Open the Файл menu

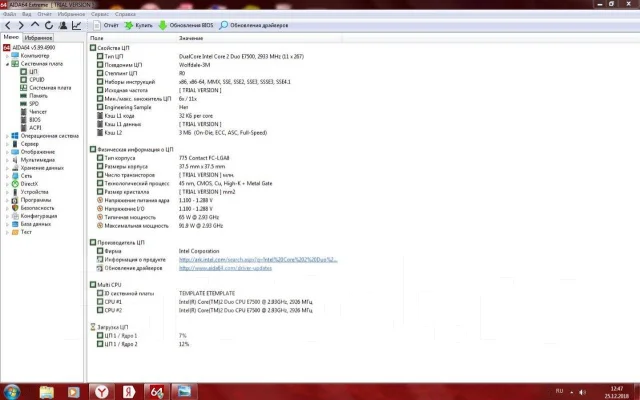click(x=9, y=14)
